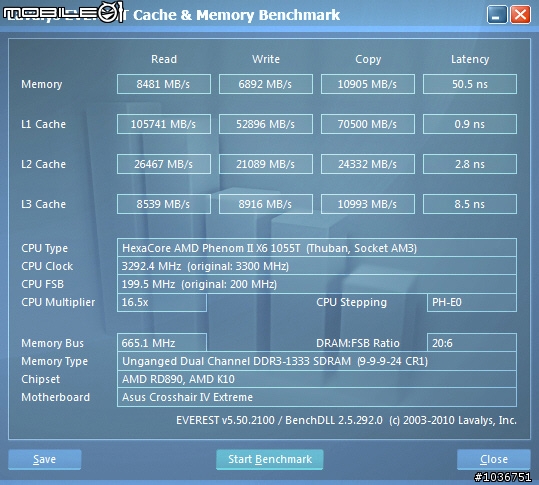Select L3 Cache Read 8539 MB/s
This screenshot has height=485, width=539.
click(164, 204)
